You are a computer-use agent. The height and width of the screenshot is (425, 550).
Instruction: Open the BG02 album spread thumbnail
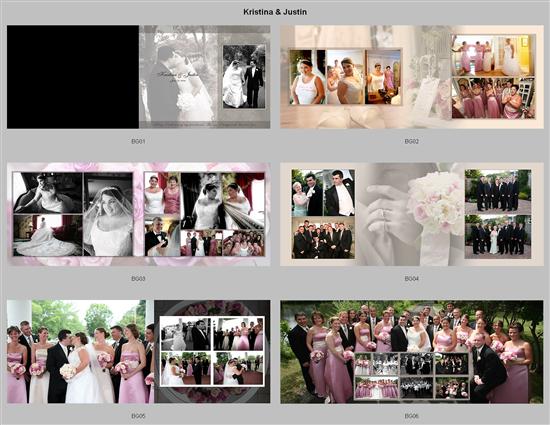click(x=412, y=77)
